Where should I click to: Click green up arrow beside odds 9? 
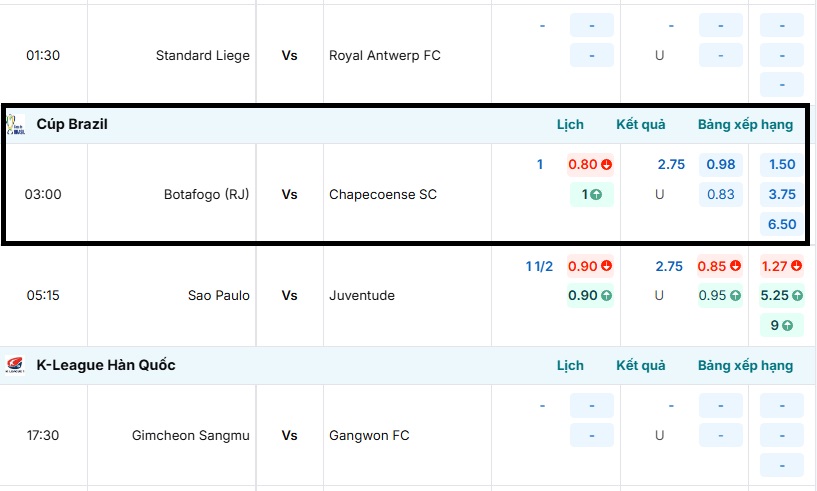[x=787, y=325]
